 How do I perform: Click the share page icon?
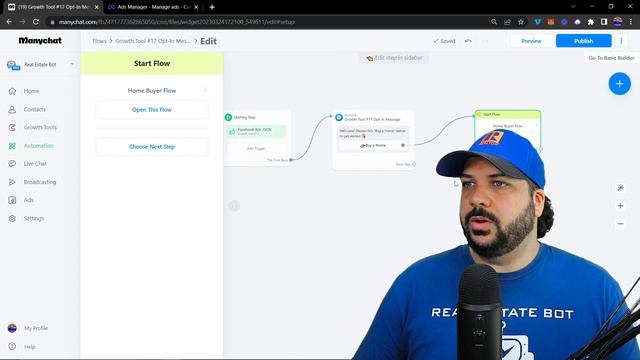(x=507, y=22)
